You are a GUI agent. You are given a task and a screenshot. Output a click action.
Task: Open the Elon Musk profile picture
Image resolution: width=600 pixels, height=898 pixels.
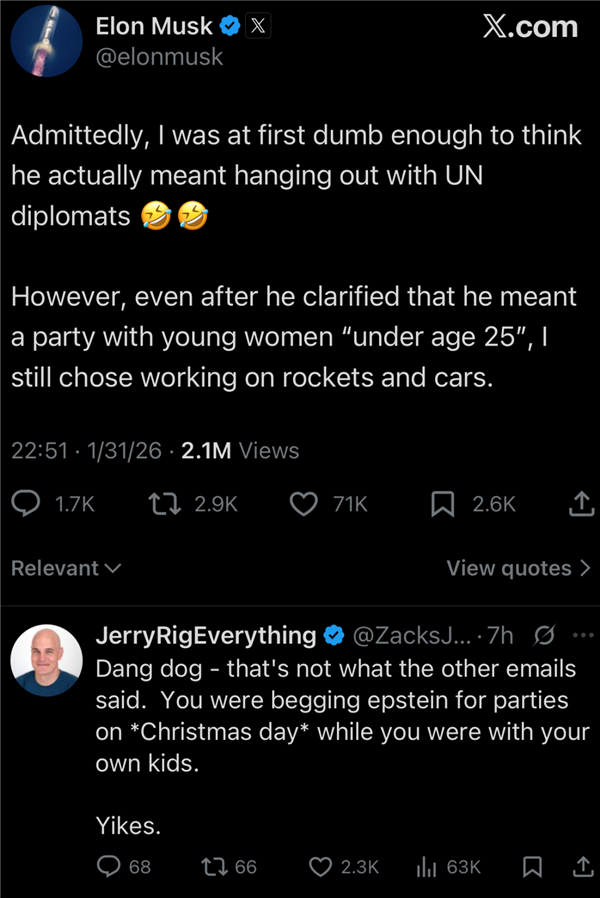coord(46,42)
